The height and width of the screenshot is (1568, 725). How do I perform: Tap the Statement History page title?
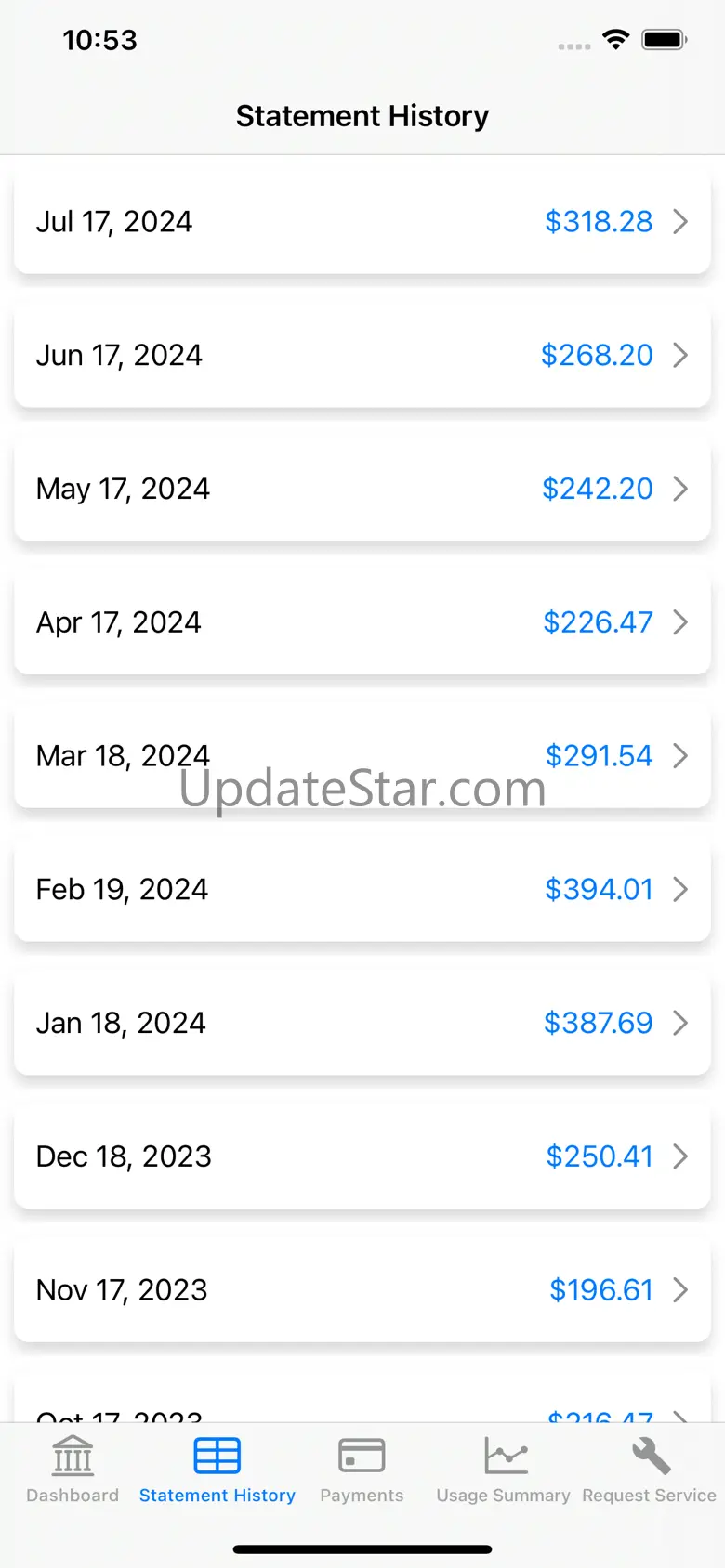coord(362,116)
